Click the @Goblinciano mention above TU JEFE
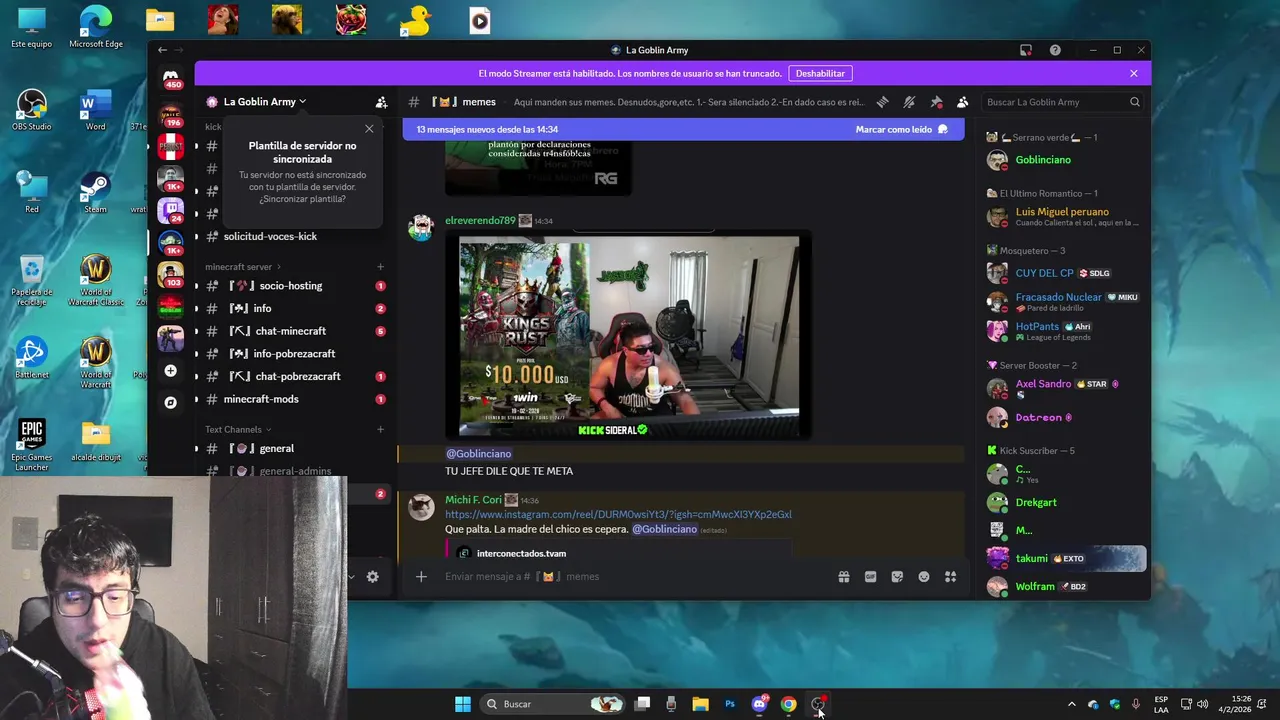 (x=478, y=454)
